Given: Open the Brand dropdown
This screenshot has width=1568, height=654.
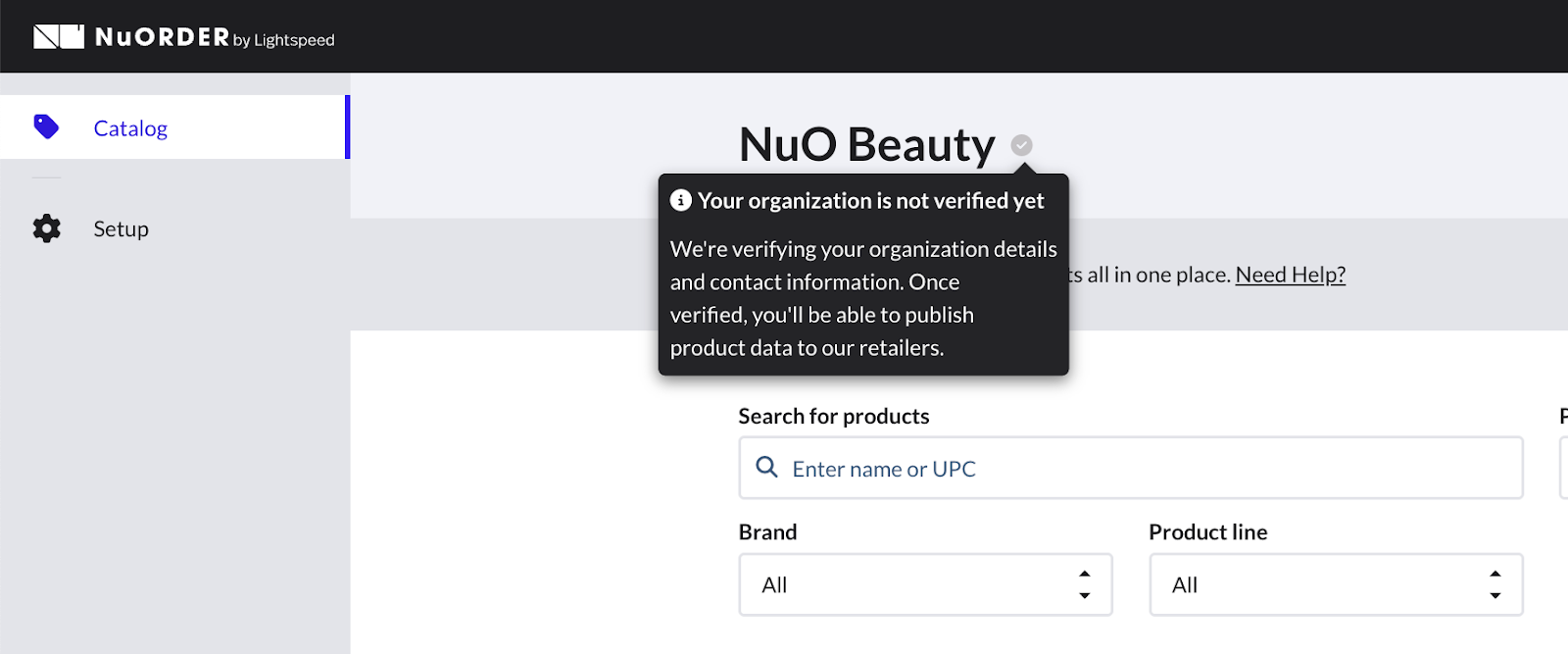Looking at the screenshot, I should [925, 584].
